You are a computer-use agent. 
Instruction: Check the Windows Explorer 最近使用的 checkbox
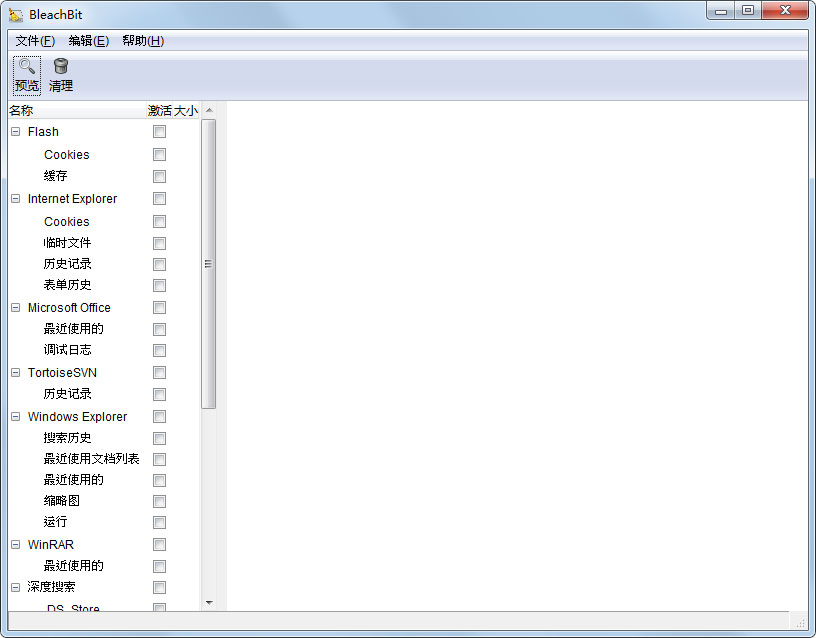tap(159, 480)
